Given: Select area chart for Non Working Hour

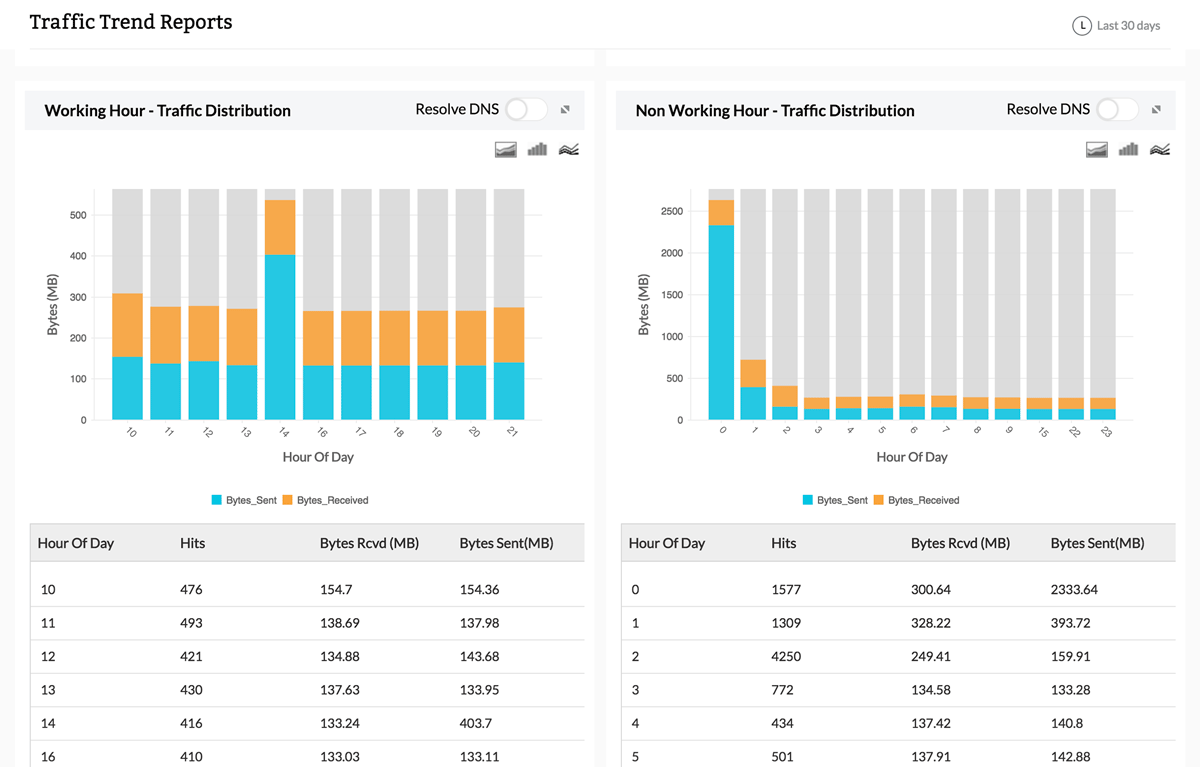Looking at the screenshot, I should coord(1097,150).
